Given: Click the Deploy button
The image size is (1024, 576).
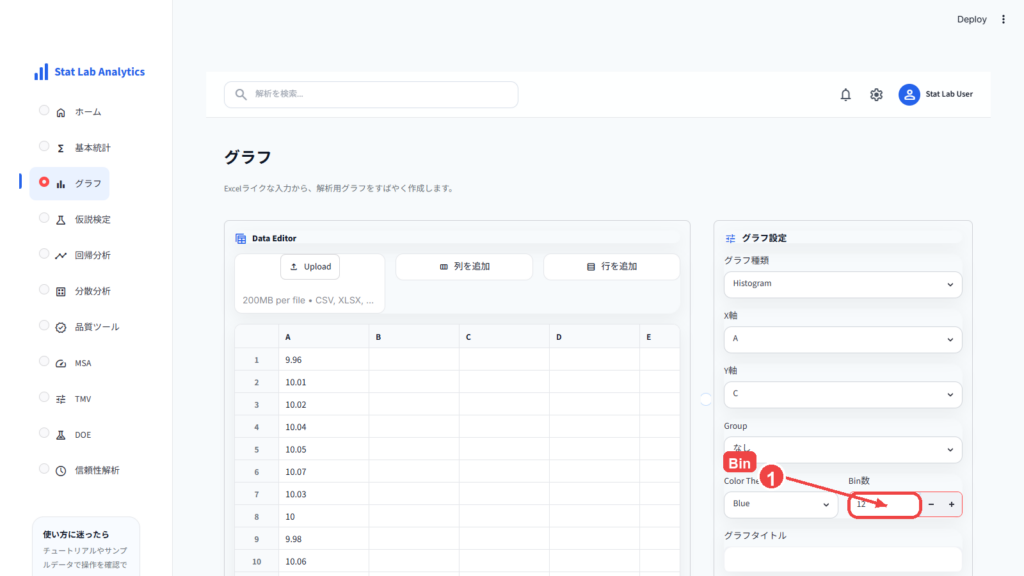Looking at the screenshot, I should tap(972, 20).
